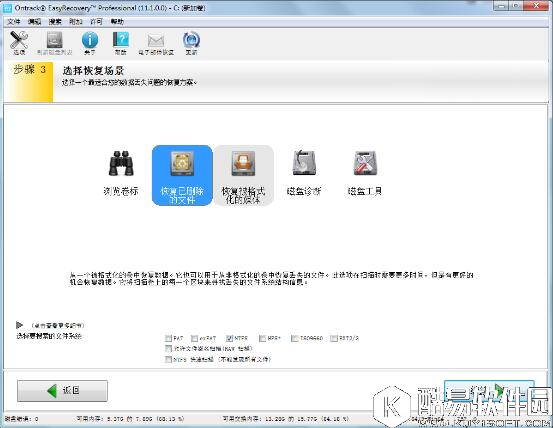The height and width of the screenshot is (428, 553).
Task: Open the 搜索 menu
Action: [x=55, y=22]
